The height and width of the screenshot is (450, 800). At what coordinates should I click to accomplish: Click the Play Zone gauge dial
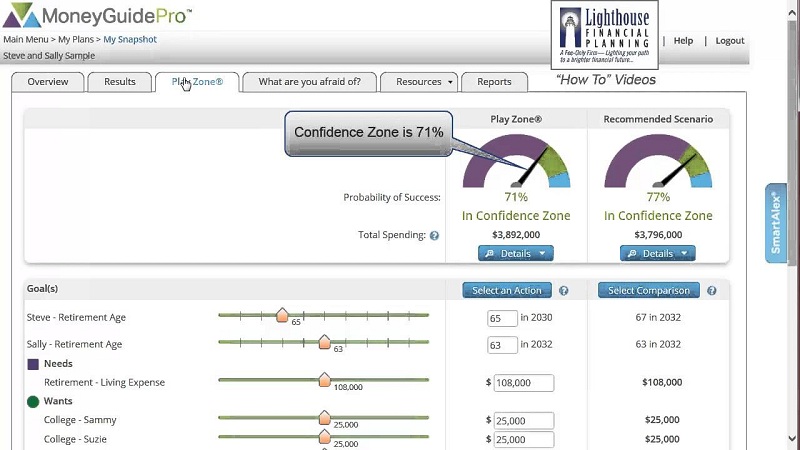point(516,161)
